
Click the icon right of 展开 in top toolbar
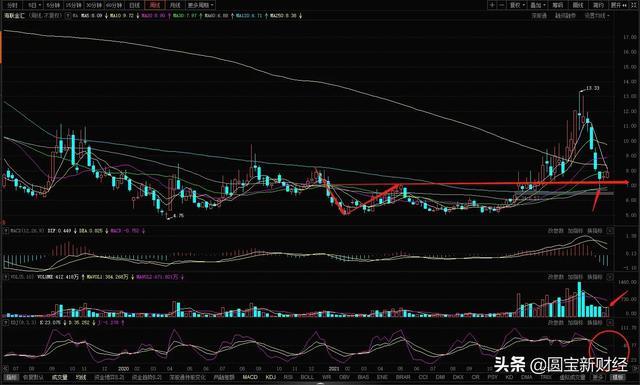click(633, 5)
